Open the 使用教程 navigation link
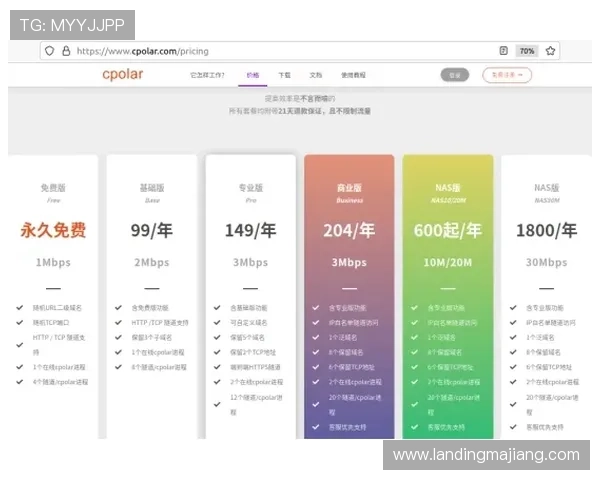Viewport: 600px width, 480px height. pyautogui.click(x=353, y=75)
